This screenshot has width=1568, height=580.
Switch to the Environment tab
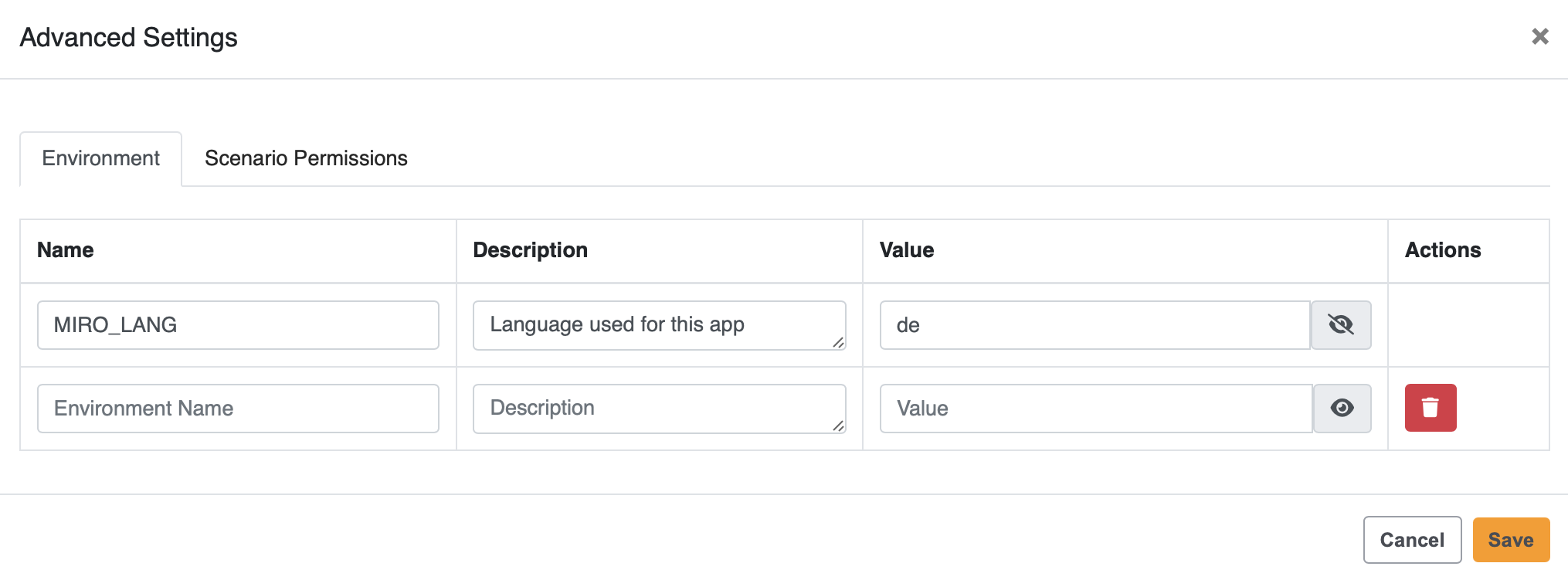pyautogui.click(x=101, y=158)
